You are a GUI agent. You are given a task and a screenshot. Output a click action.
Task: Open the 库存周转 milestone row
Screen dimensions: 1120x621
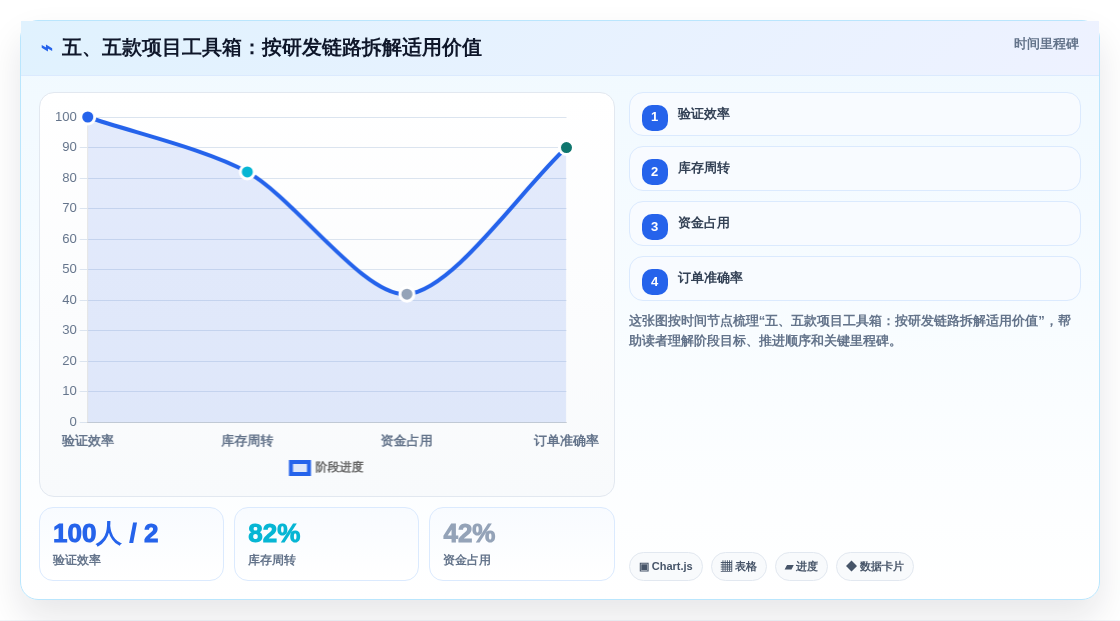854,169
